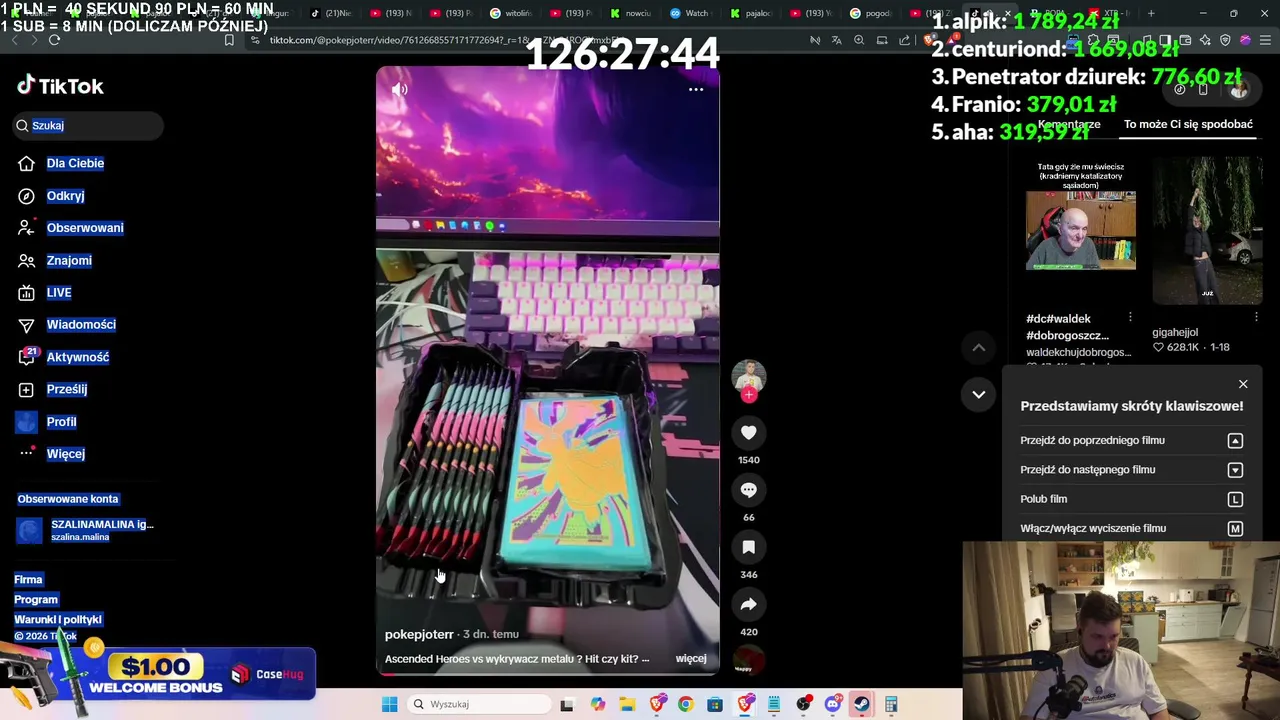Click the browser zoom magnifier icon
Viewport: 1280px width, 720px height.
point(859,40)
